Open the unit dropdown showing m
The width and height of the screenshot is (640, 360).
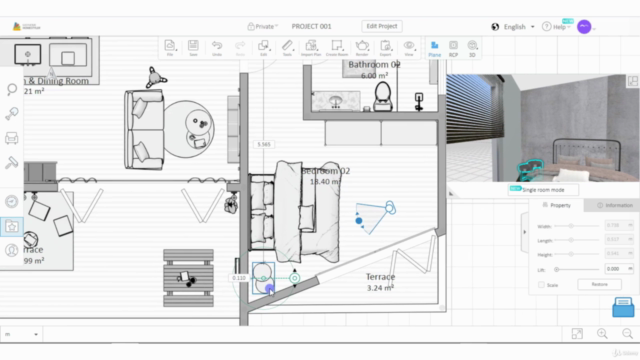(21, 334)
